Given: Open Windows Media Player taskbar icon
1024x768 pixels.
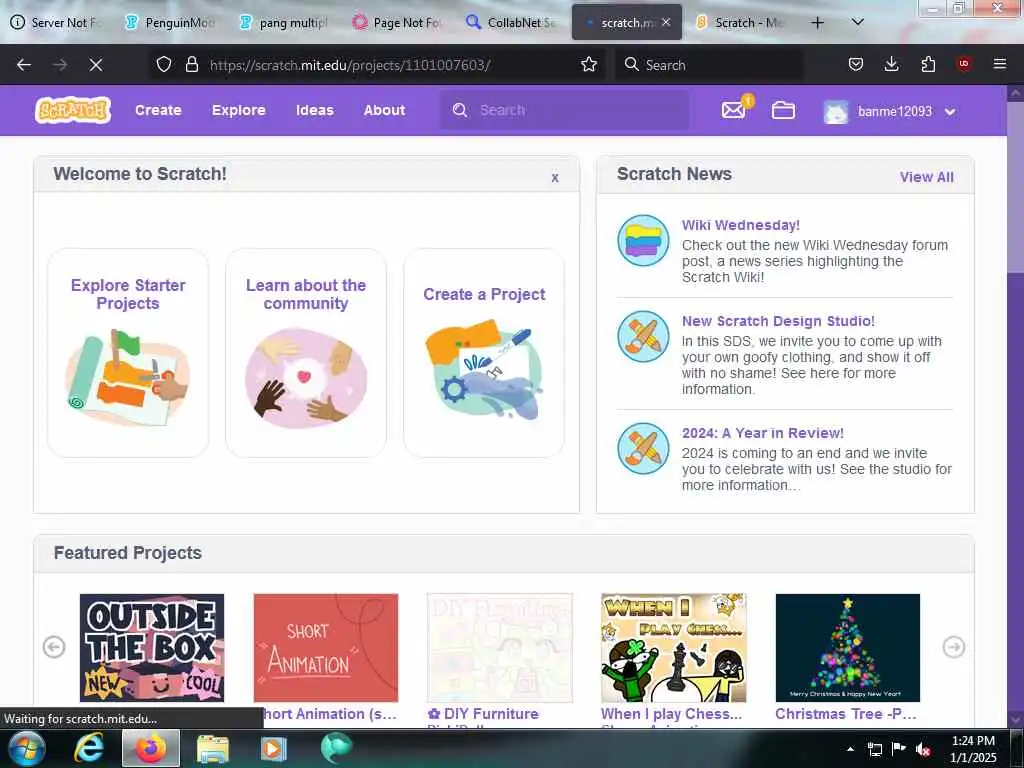Looking at the screenshot, I should 274,748.
